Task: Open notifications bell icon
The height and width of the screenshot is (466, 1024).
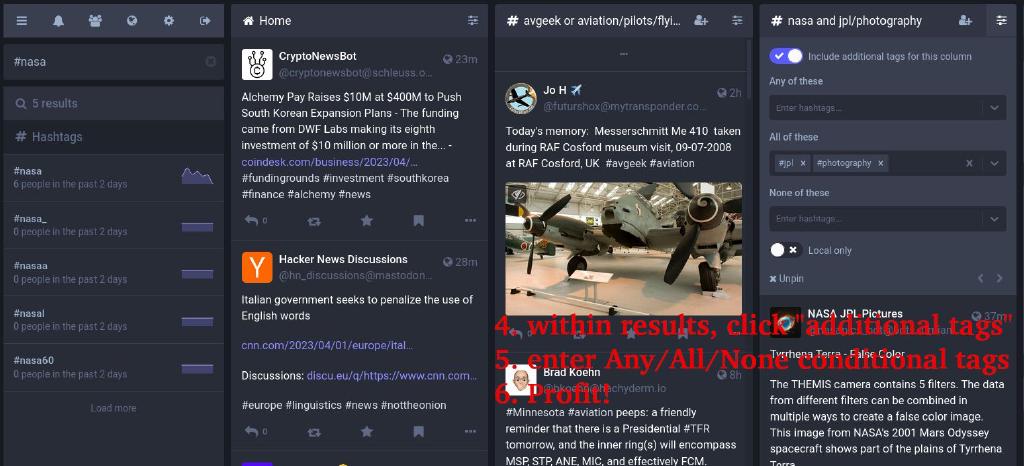Action: tap(58, 21)
